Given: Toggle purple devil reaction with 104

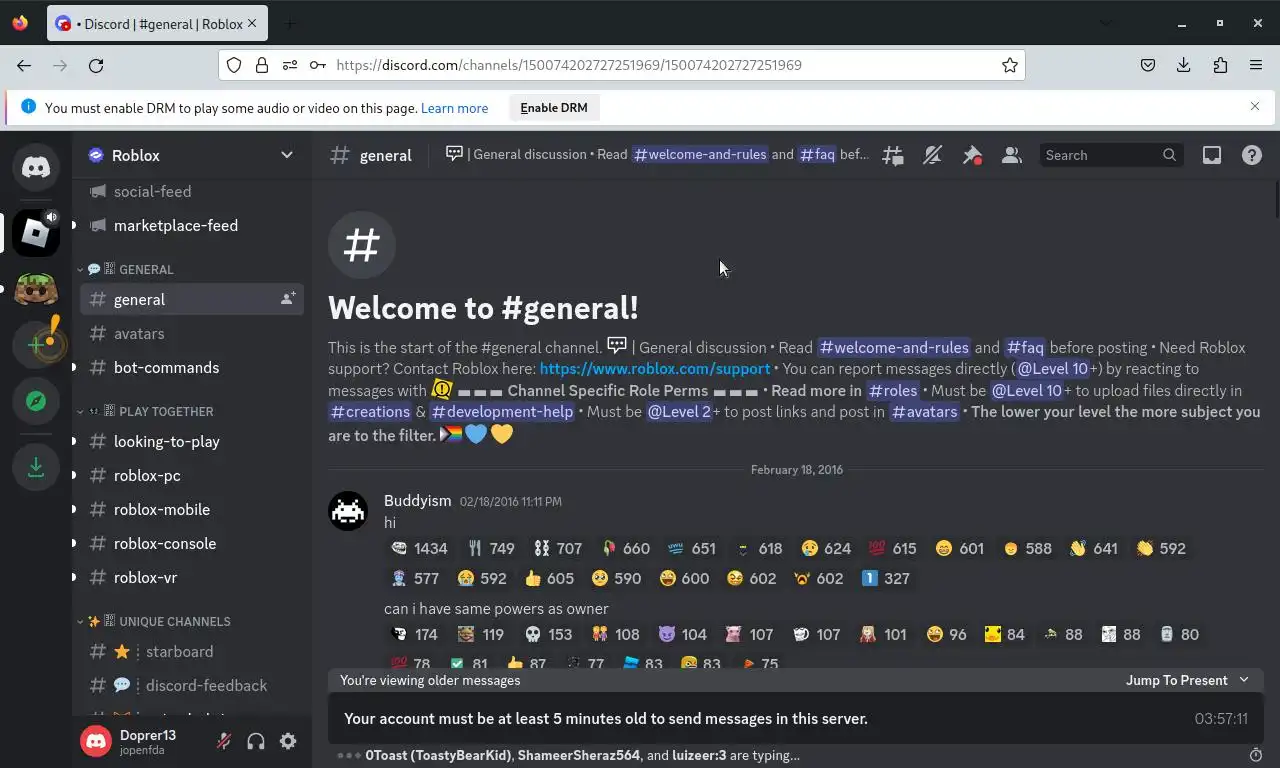Looking at the screenshot, I should click(682, 634).
